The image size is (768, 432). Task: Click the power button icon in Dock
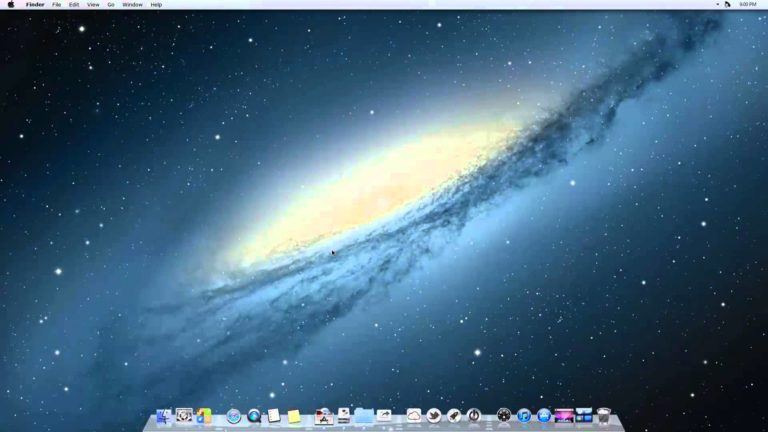pos(474,416)
